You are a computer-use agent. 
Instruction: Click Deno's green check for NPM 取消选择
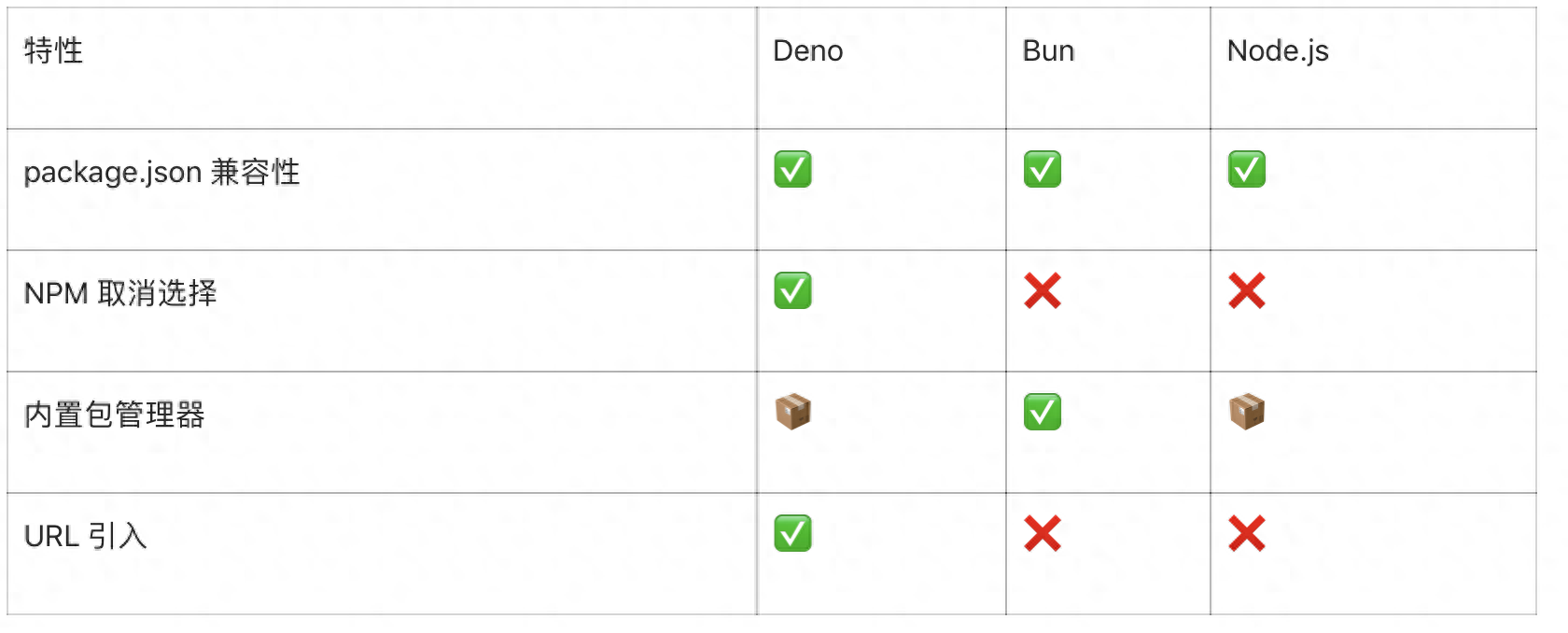792,291
